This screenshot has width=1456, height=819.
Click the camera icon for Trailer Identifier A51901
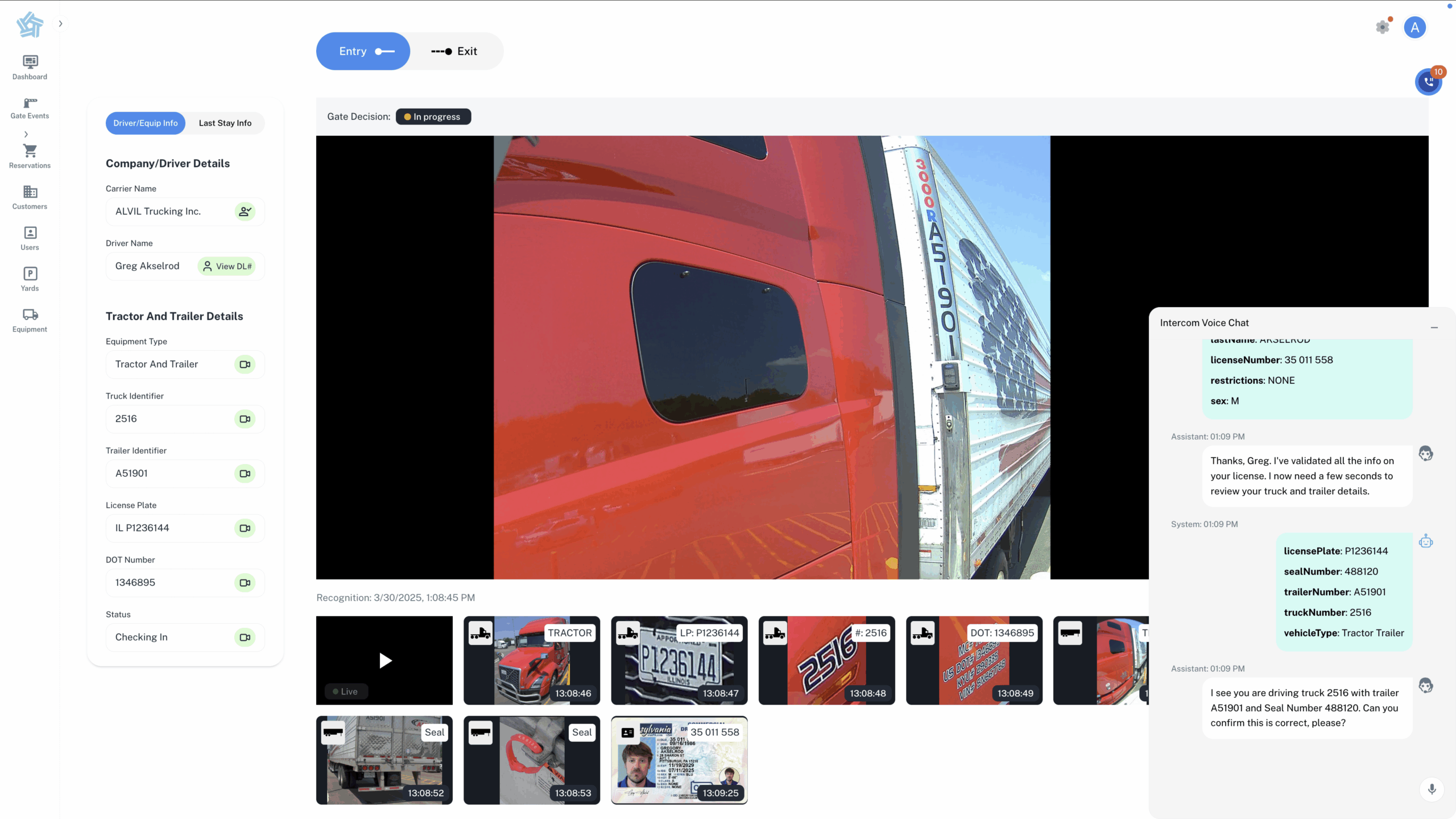click(x=245, y=474)
